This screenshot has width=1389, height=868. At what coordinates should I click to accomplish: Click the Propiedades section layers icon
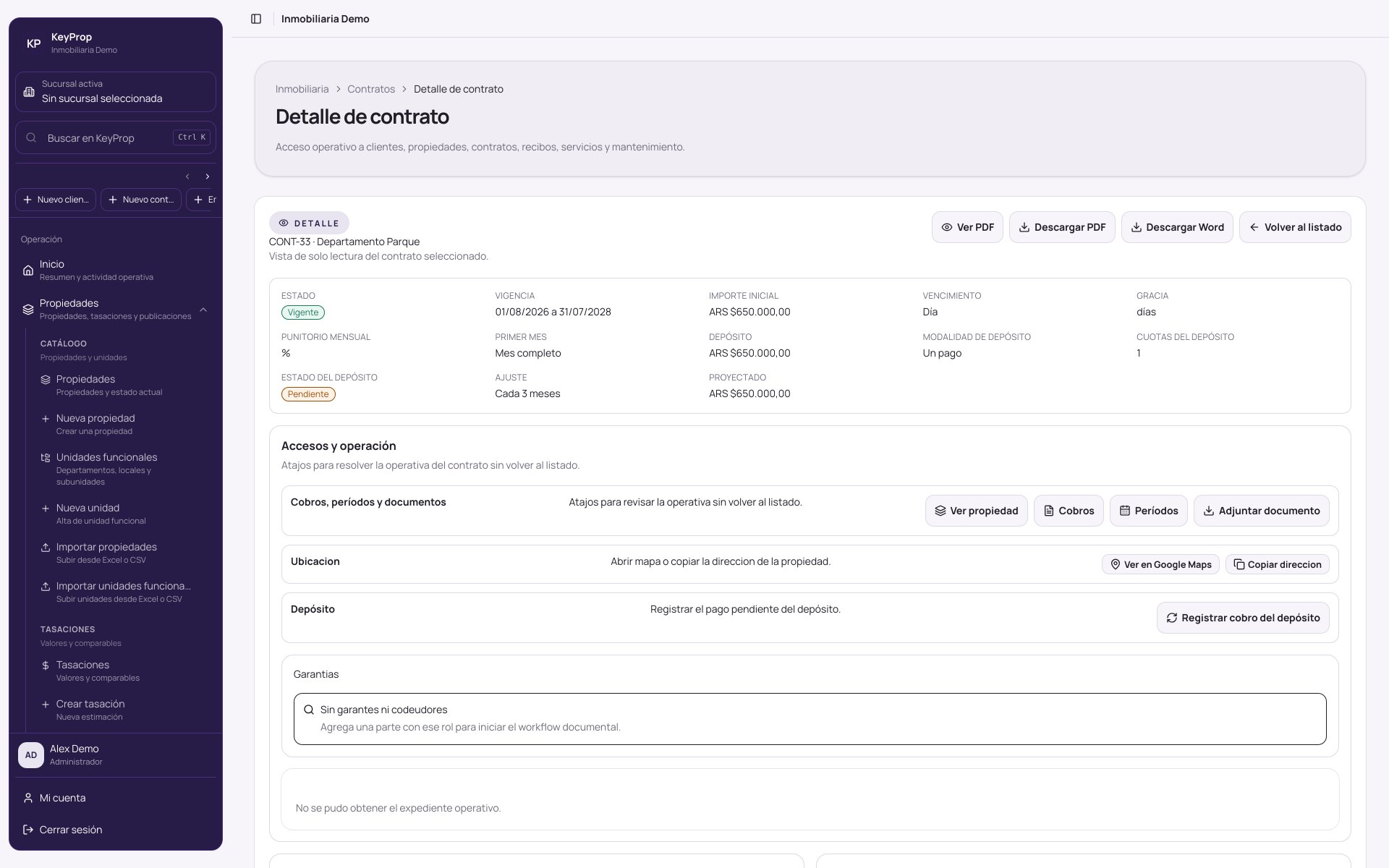pos(27,310)
